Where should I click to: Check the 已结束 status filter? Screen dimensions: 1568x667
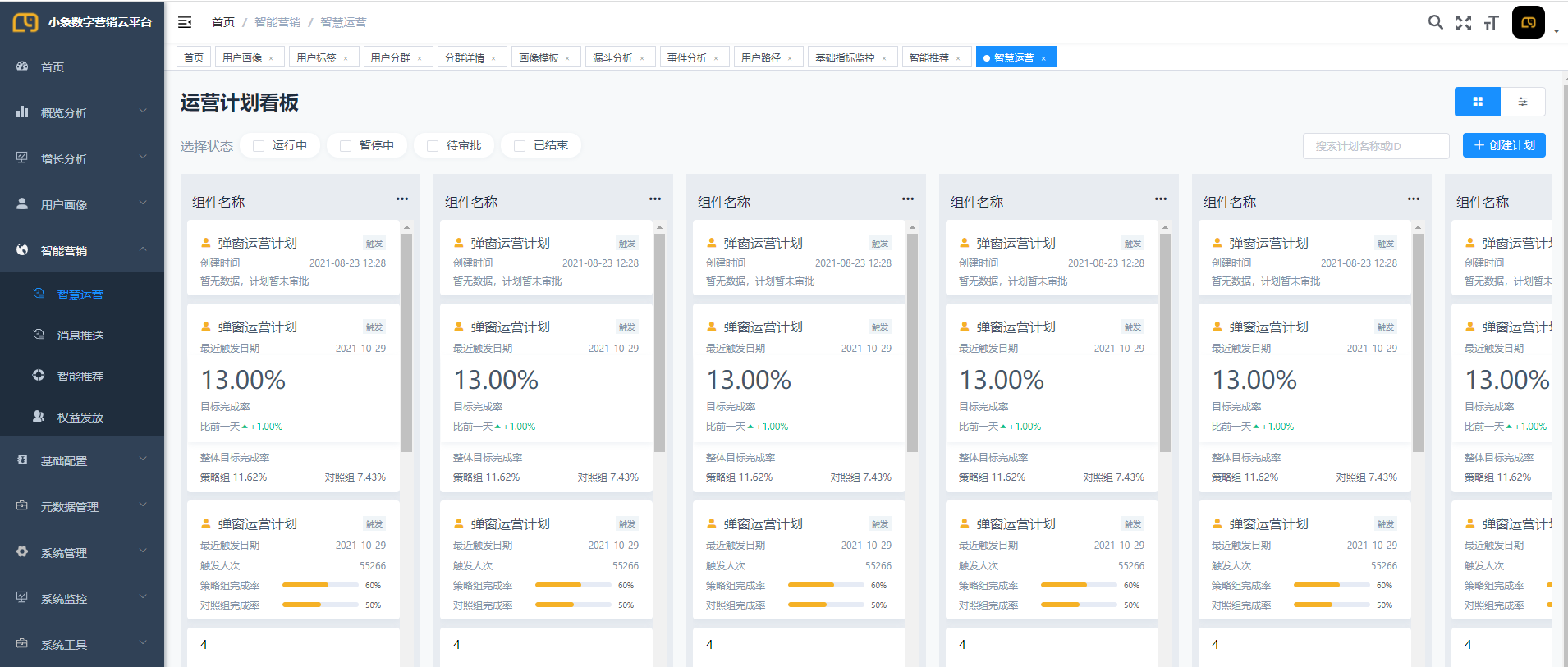[x=520, y=146]
